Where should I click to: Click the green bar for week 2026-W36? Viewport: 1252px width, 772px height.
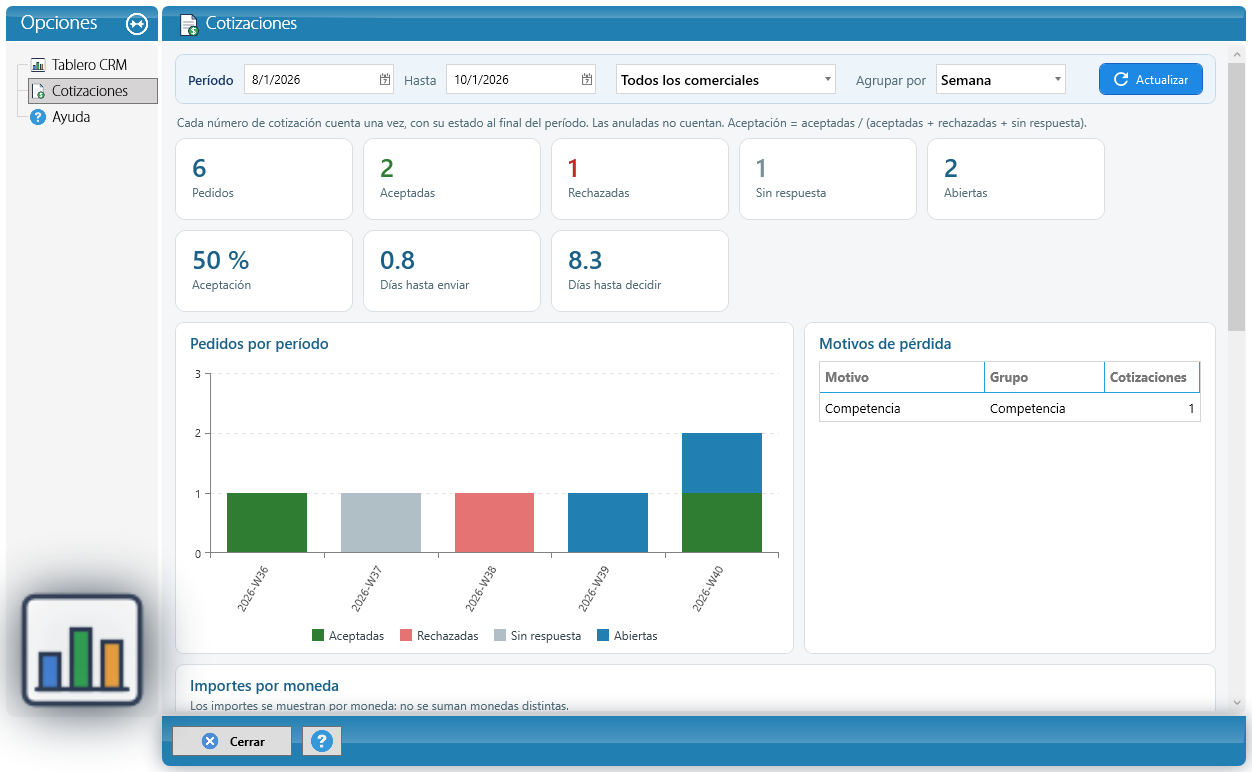point(267,523)
